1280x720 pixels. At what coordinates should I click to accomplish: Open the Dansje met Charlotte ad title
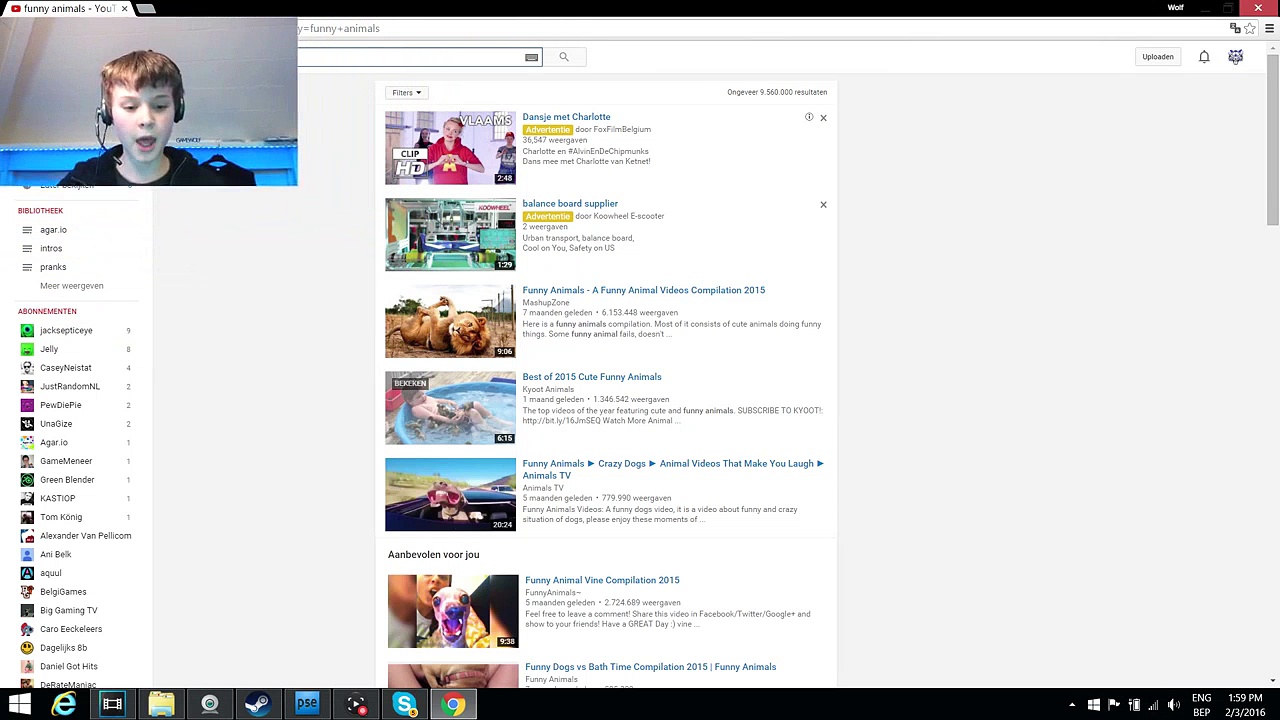566,117
